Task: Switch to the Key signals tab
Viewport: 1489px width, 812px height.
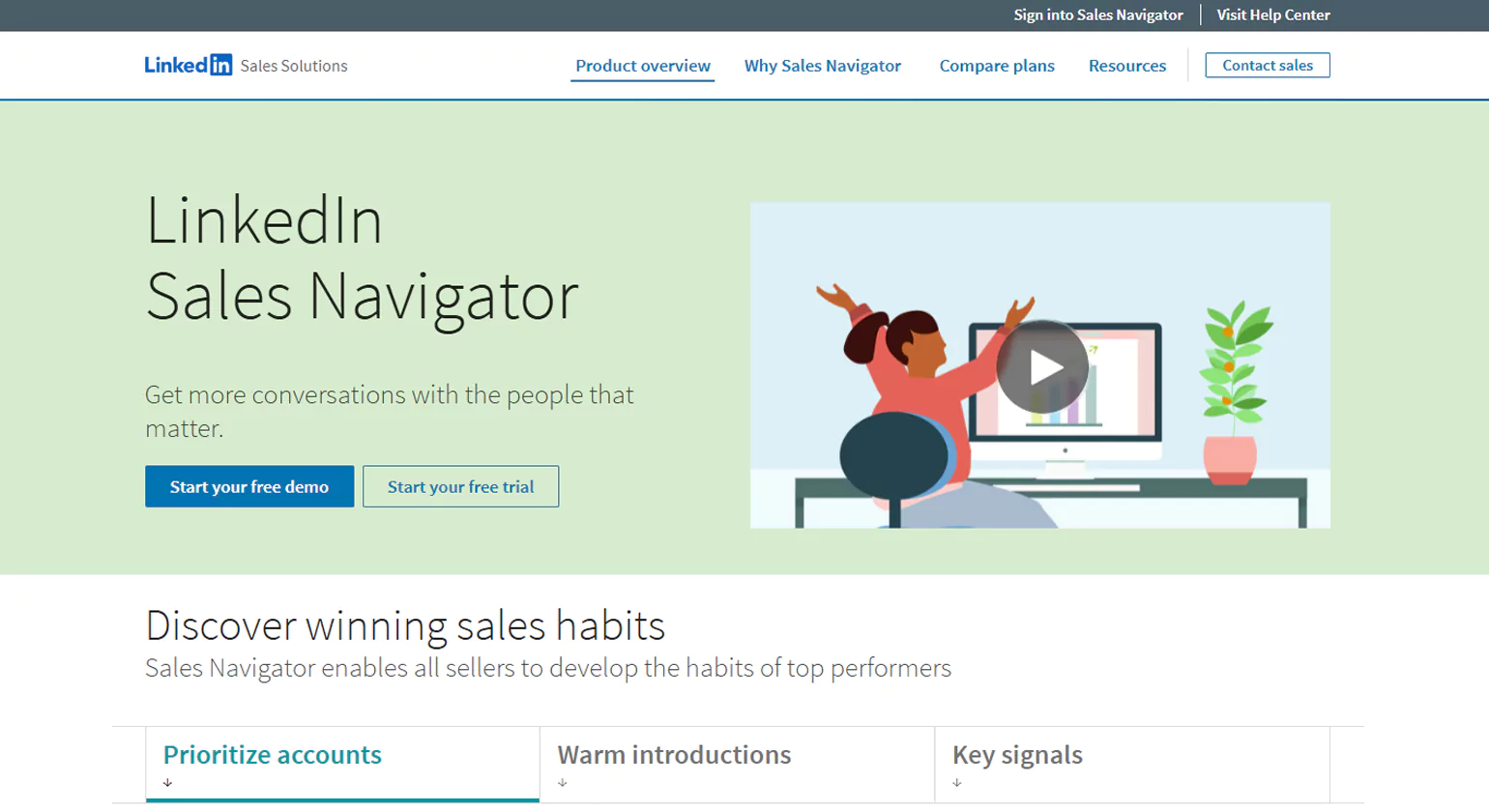Action: [1016, 754]
